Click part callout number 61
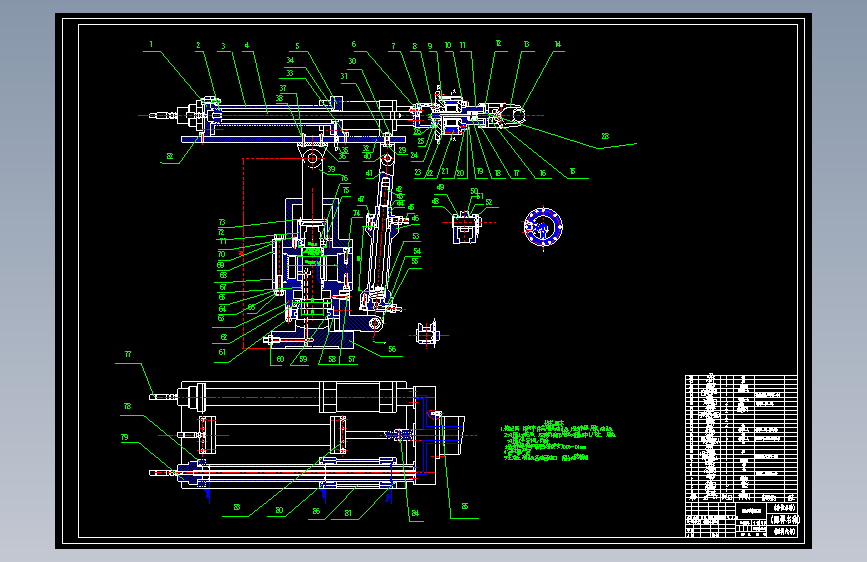This screenshot has height=562, width=867. [222, 352]
